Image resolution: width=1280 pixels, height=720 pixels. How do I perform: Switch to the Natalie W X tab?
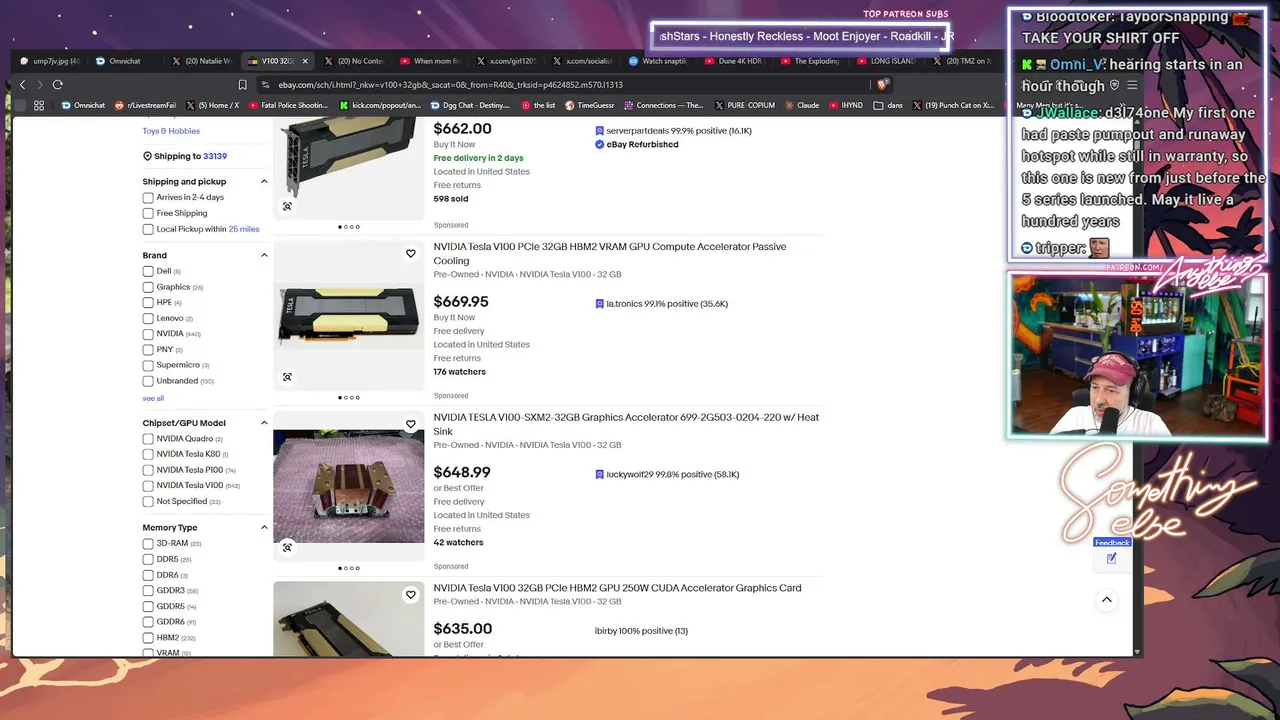click(201, 61)
